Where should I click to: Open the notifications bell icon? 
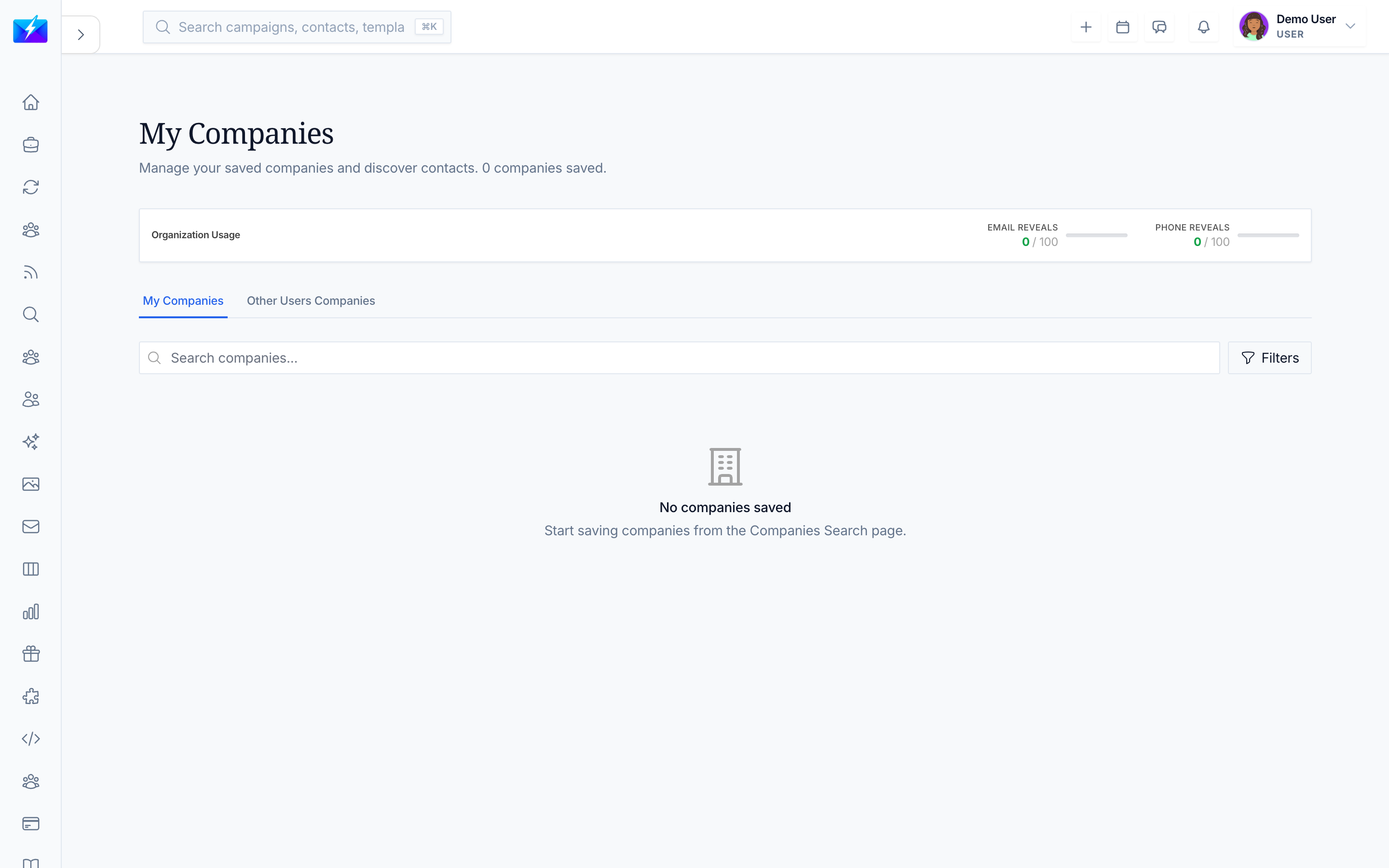[1204, 27]
